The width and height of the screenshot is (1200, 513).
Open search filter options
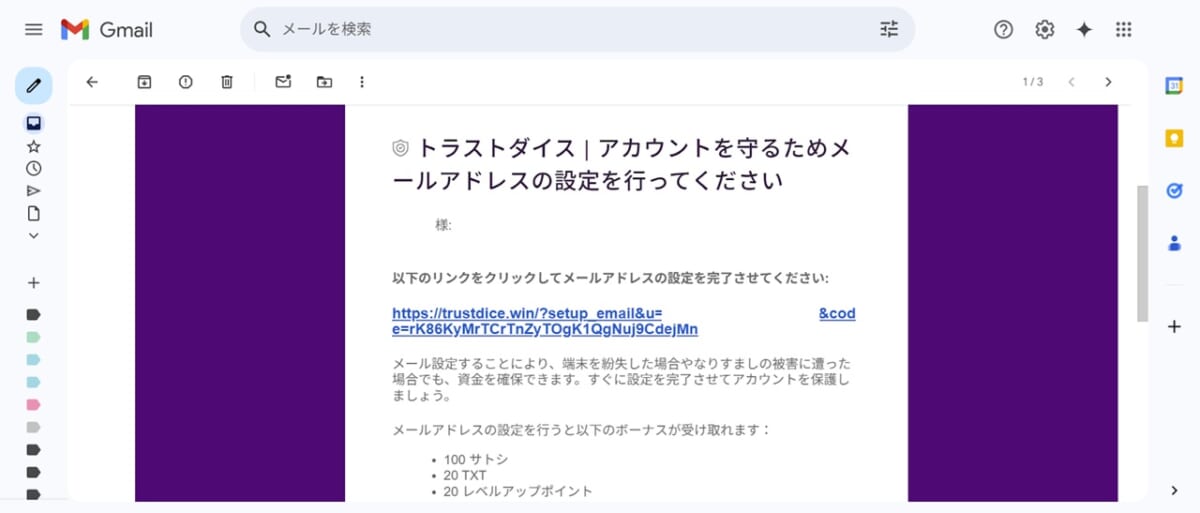click(x=889, y=30)
